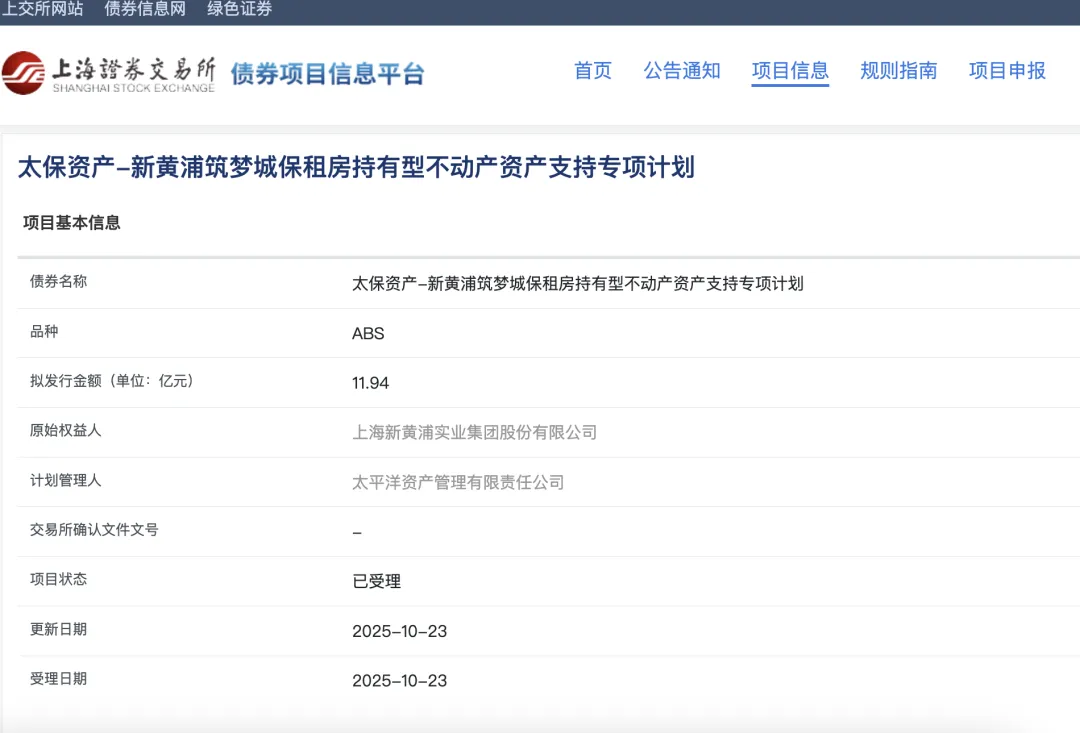Open the 债券信息网 top bar link
Image resolution: width=1080 pixels, height=733 pixels.
coord(145,9)
